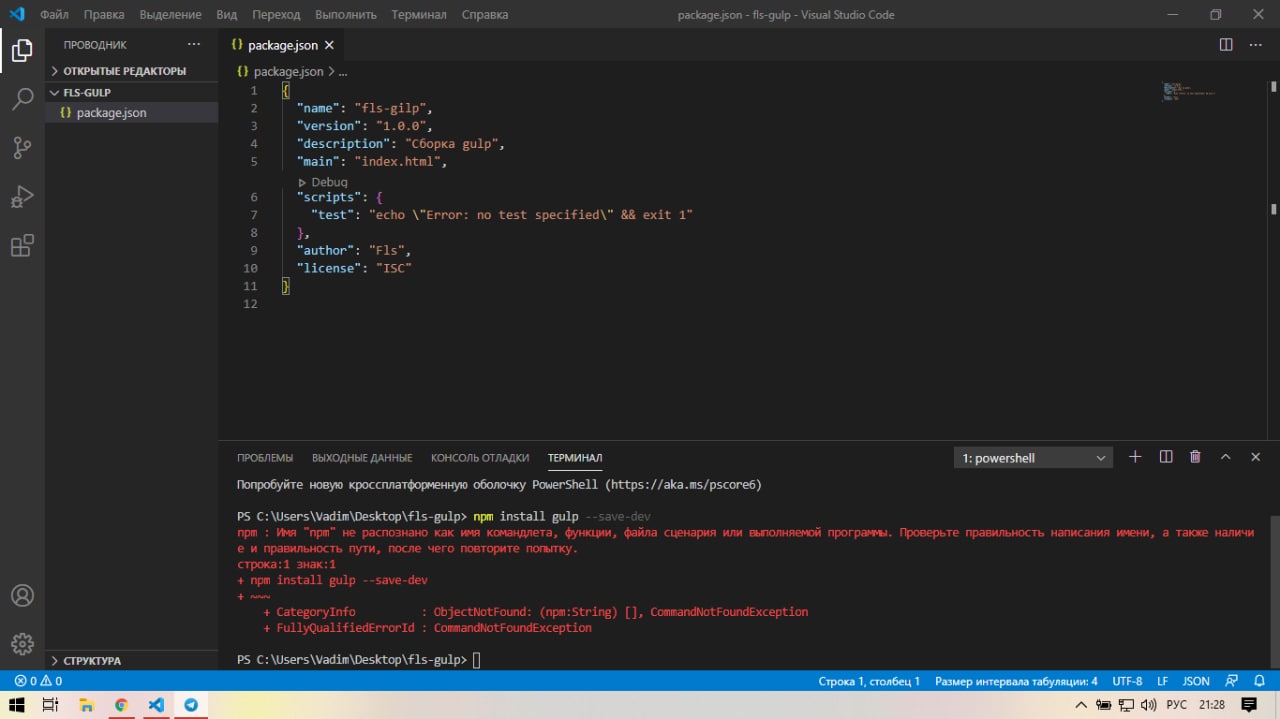Image resolution: width=1280 pixels, height=719 pixels.
Task: Open the editor More Actions ellipsis
Action: (x=1256, y=45)
